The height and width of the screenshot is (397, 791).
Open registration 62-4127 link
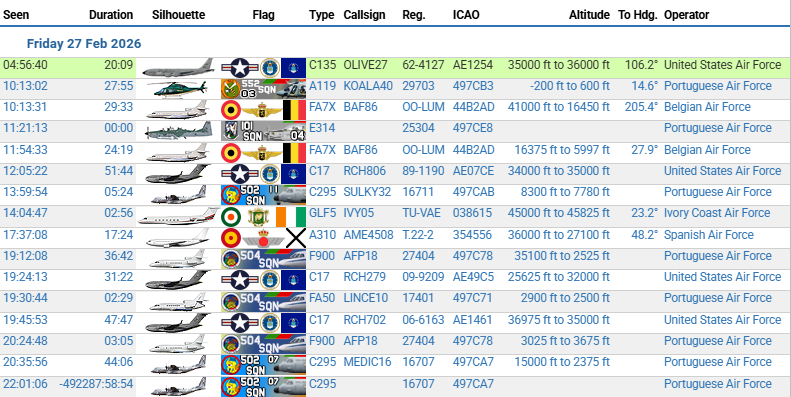pos(423,65)
